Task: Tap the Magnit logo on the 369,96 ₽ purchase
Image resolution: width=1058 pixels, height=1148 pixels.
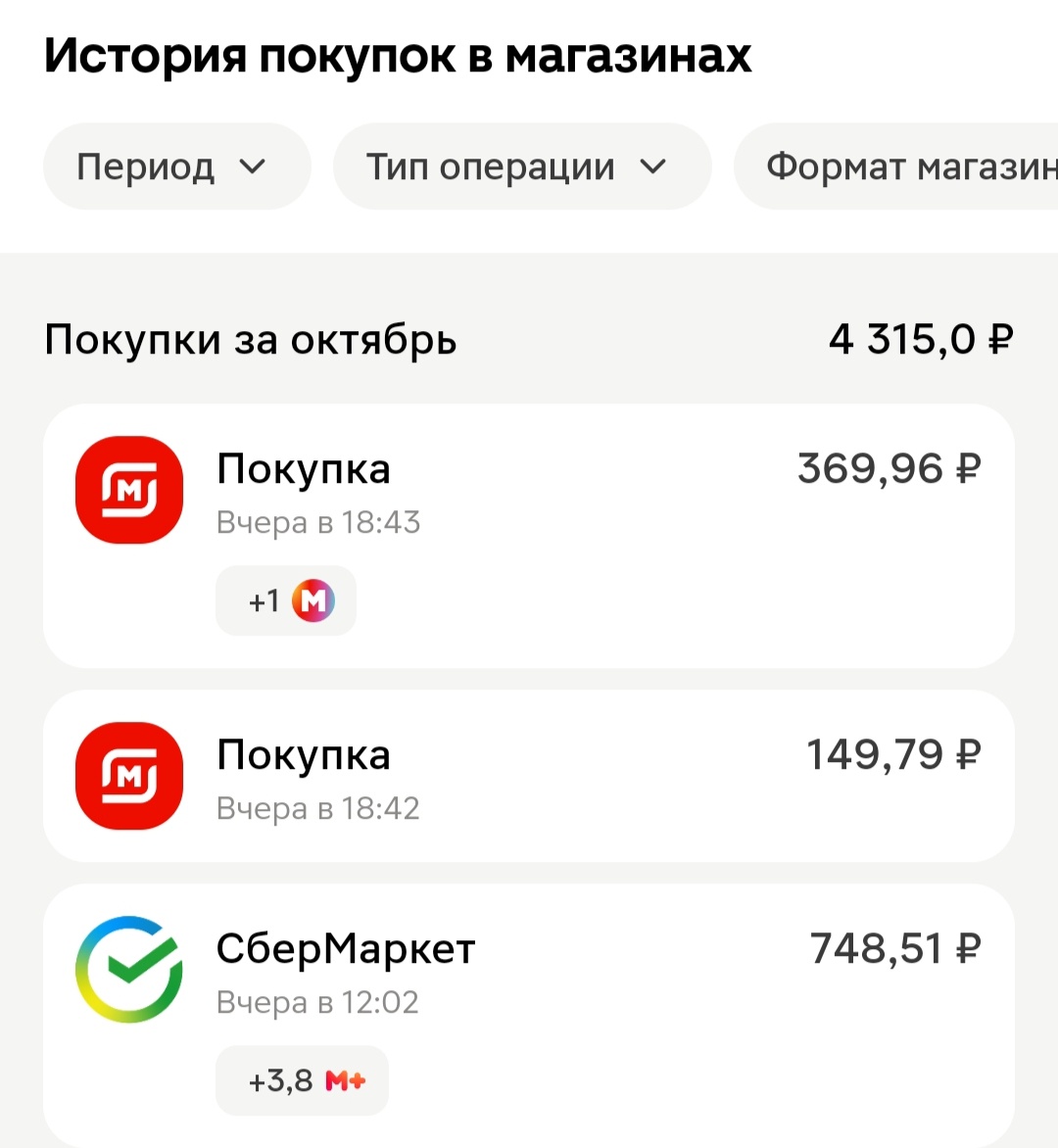Action: pos(129,490)
